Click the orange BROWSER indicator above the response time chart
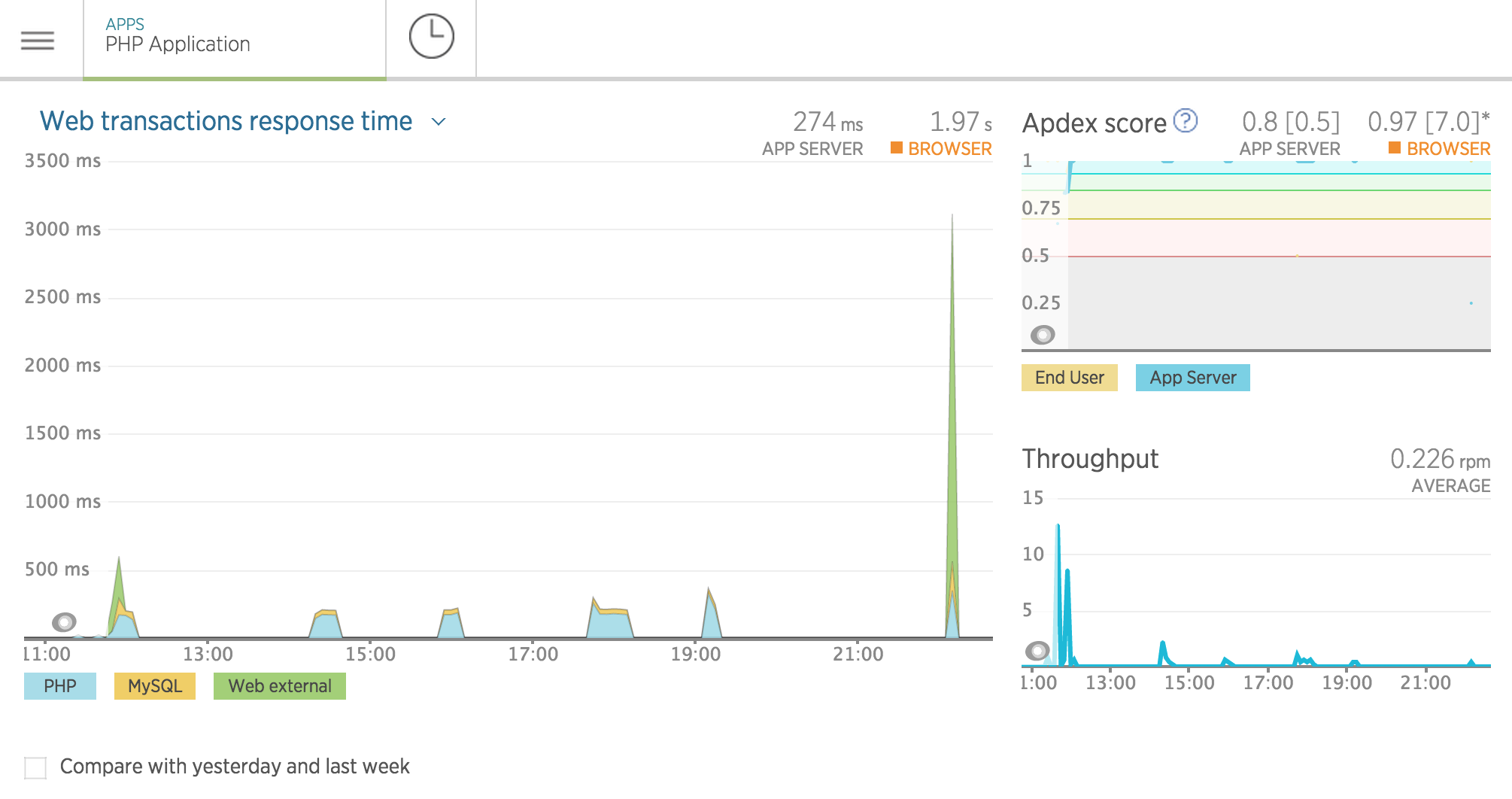Screen dimensions: 1512x799 tap(941, 149)
